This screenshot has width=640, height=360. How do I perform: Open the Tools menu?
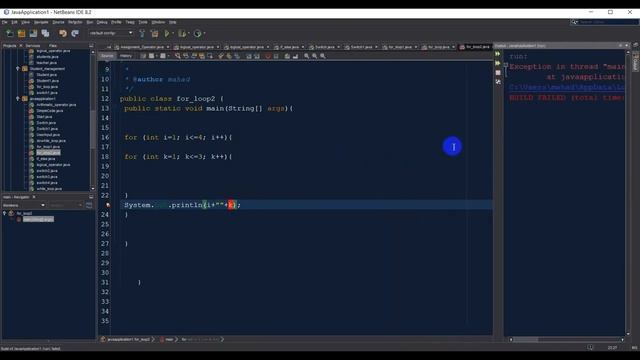tap(143, 22)
